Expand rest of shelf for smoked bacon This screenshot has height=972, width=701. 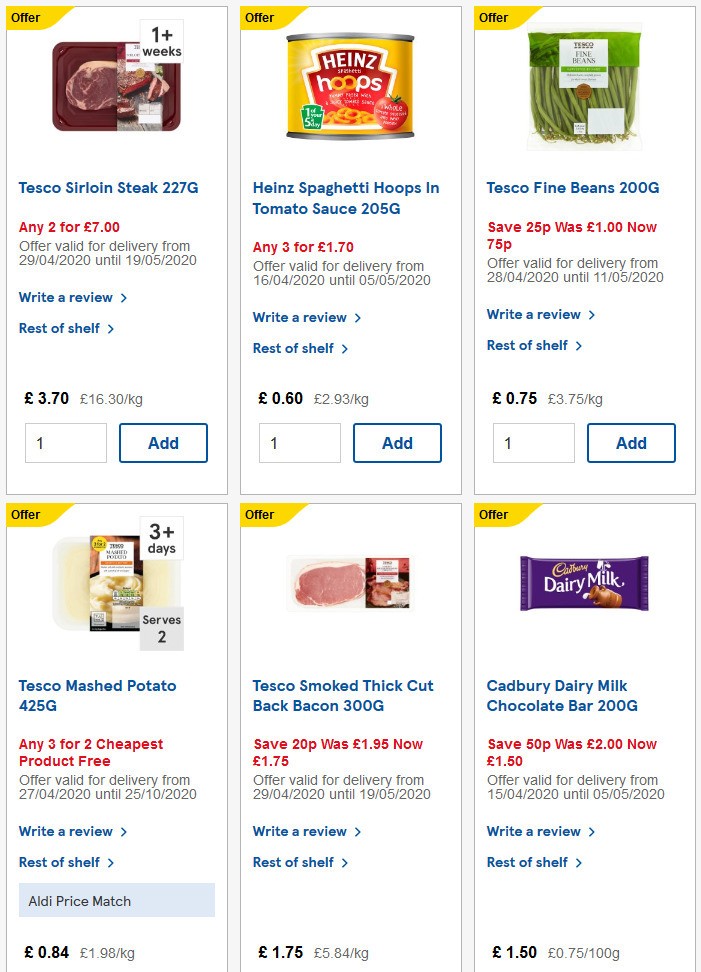pyautogui.click(x=294, y=862)
